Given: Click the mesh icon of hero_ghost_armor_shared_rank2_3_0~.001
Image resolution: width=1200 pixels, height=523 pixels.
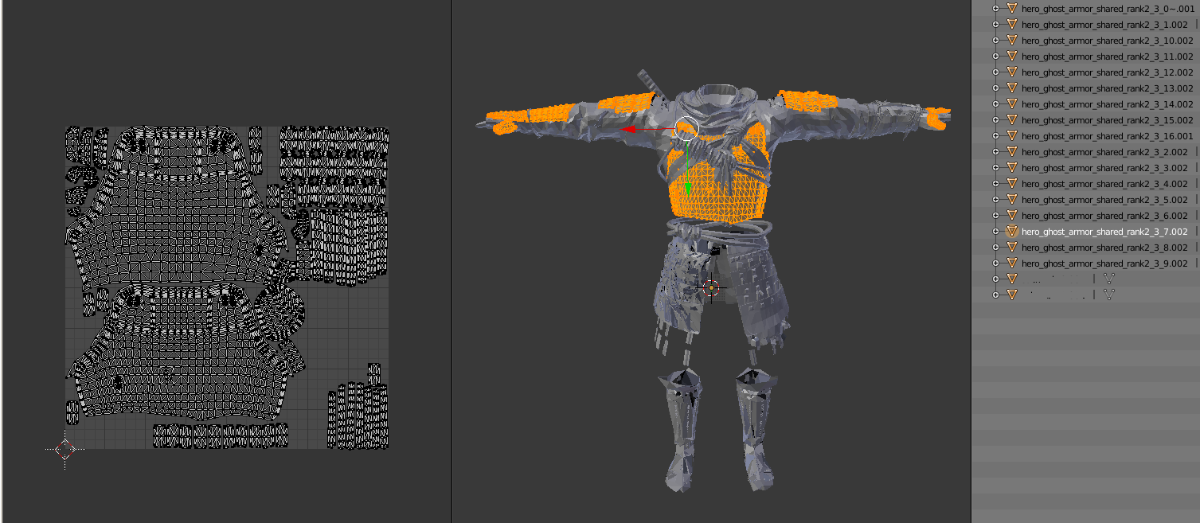Looking at the screenshot, I should [x=1011, y=8].
